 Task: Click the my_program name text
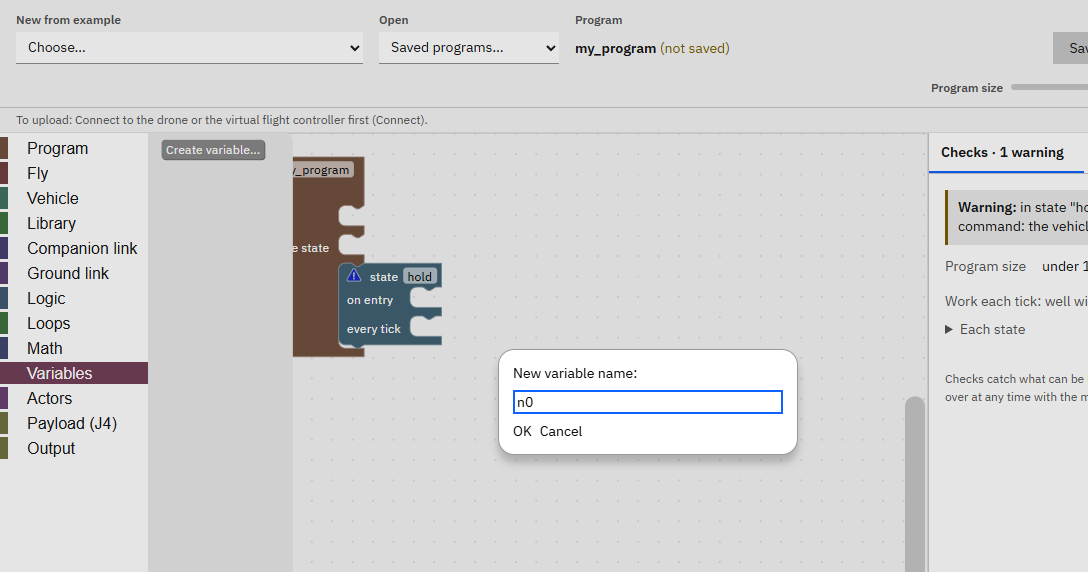pyautogui.click(x=615, y=49)
